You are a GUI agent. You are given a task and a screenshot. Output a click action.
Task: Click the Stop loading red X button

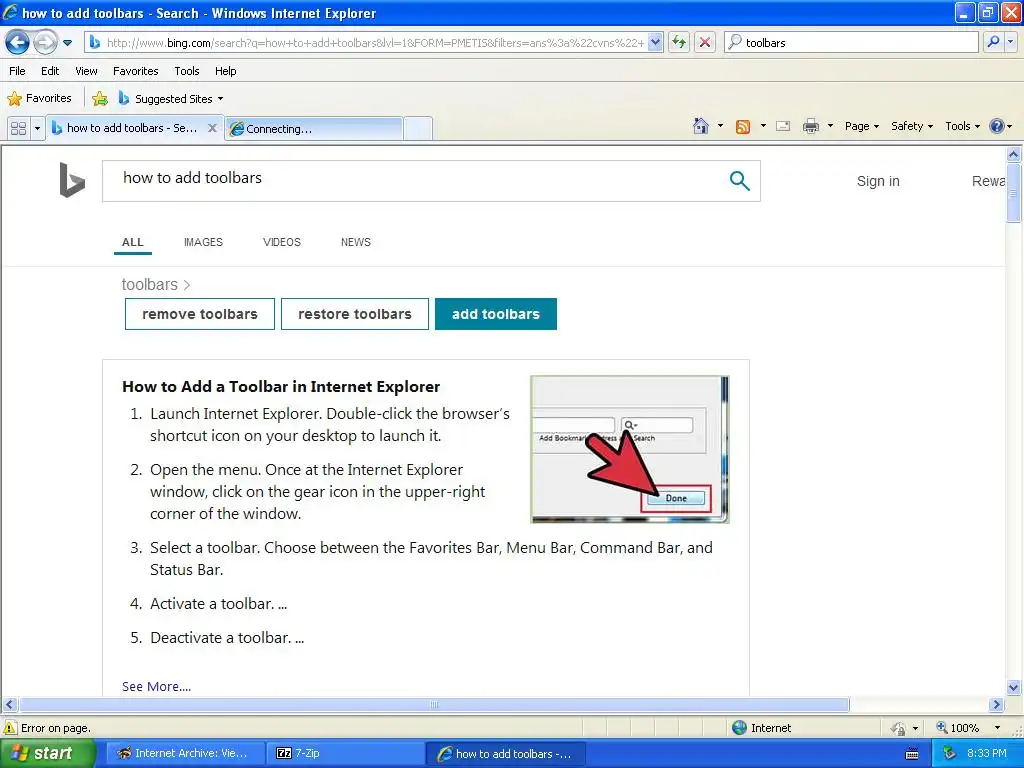pyautogui.click(x=705, y=42)
